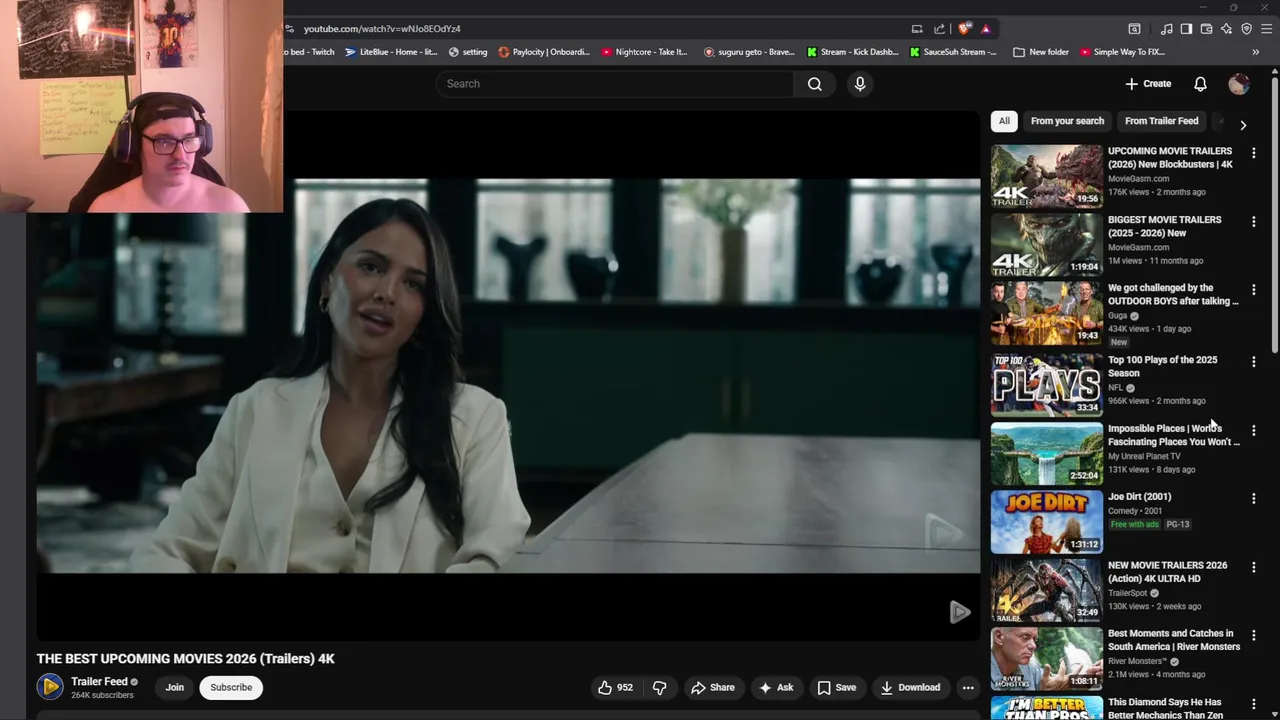Open Brave playlist music note icon
Viewport: 1280px width, 720px height.
tap(1166, 29)
